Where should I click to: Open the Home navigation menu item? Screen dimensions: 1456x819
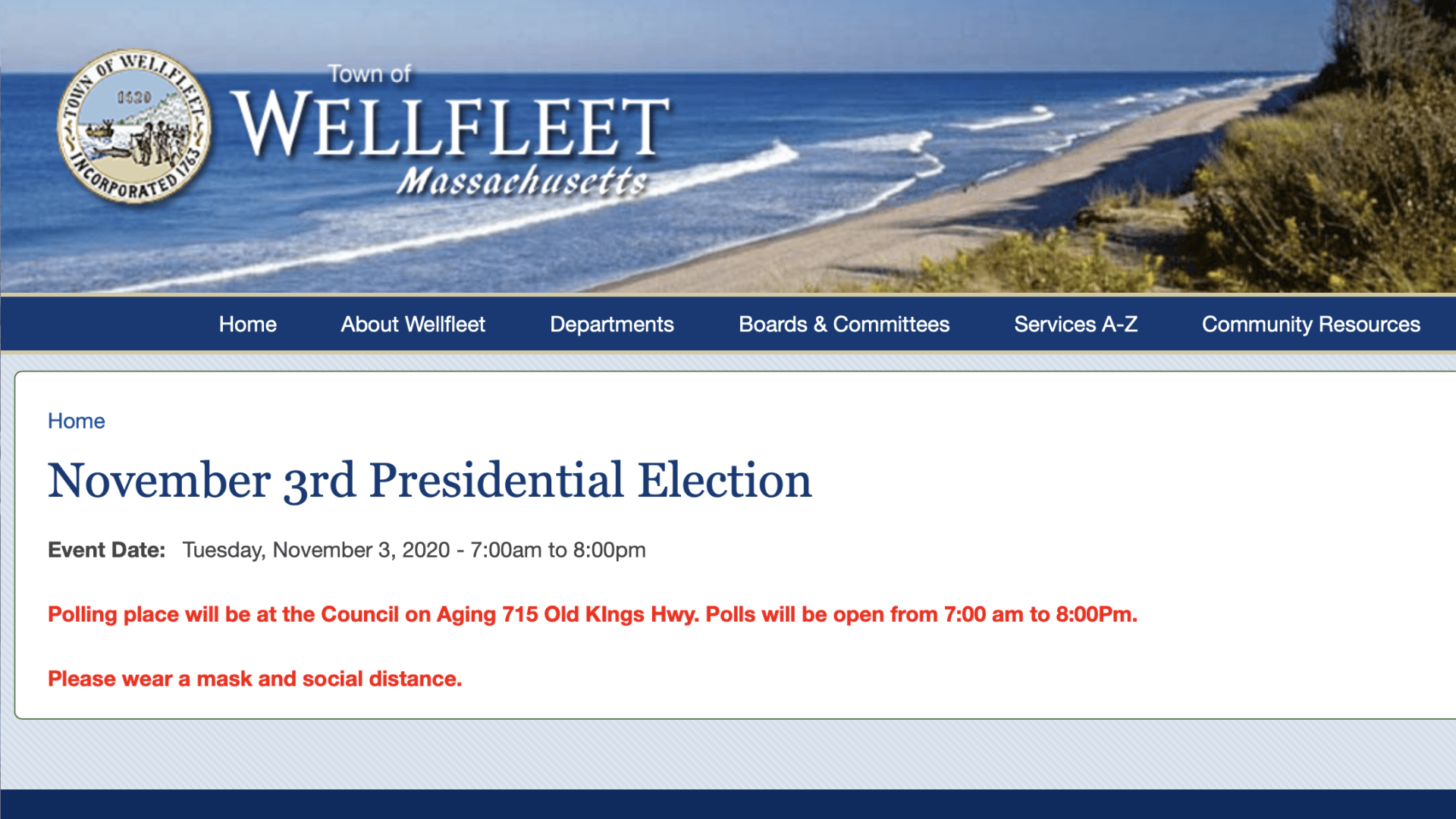[x=247, y=325]
